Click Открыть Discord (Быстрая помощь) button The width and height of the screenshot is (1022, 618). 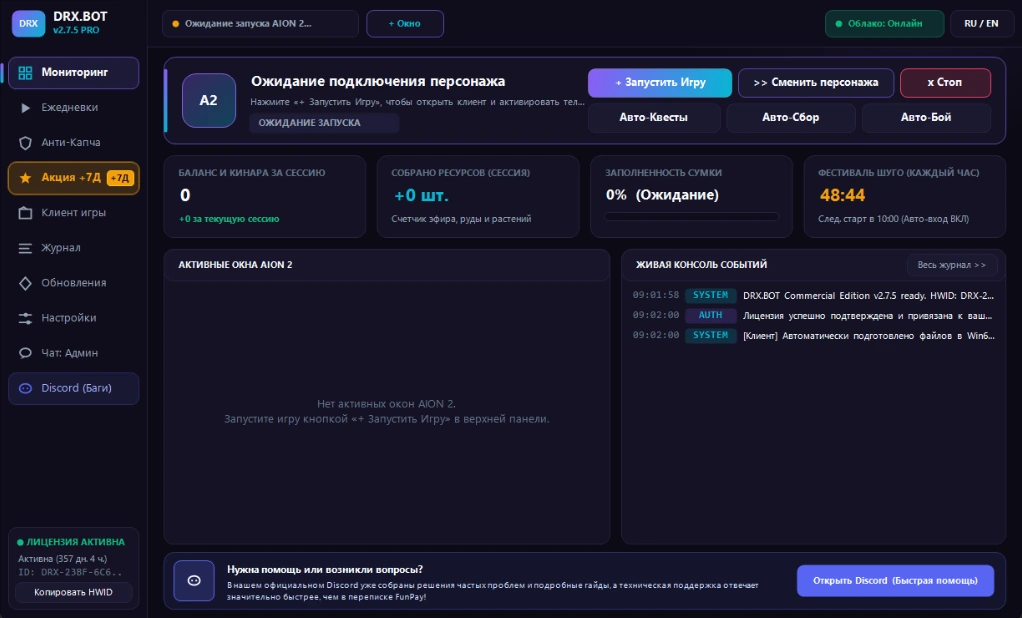896,580
